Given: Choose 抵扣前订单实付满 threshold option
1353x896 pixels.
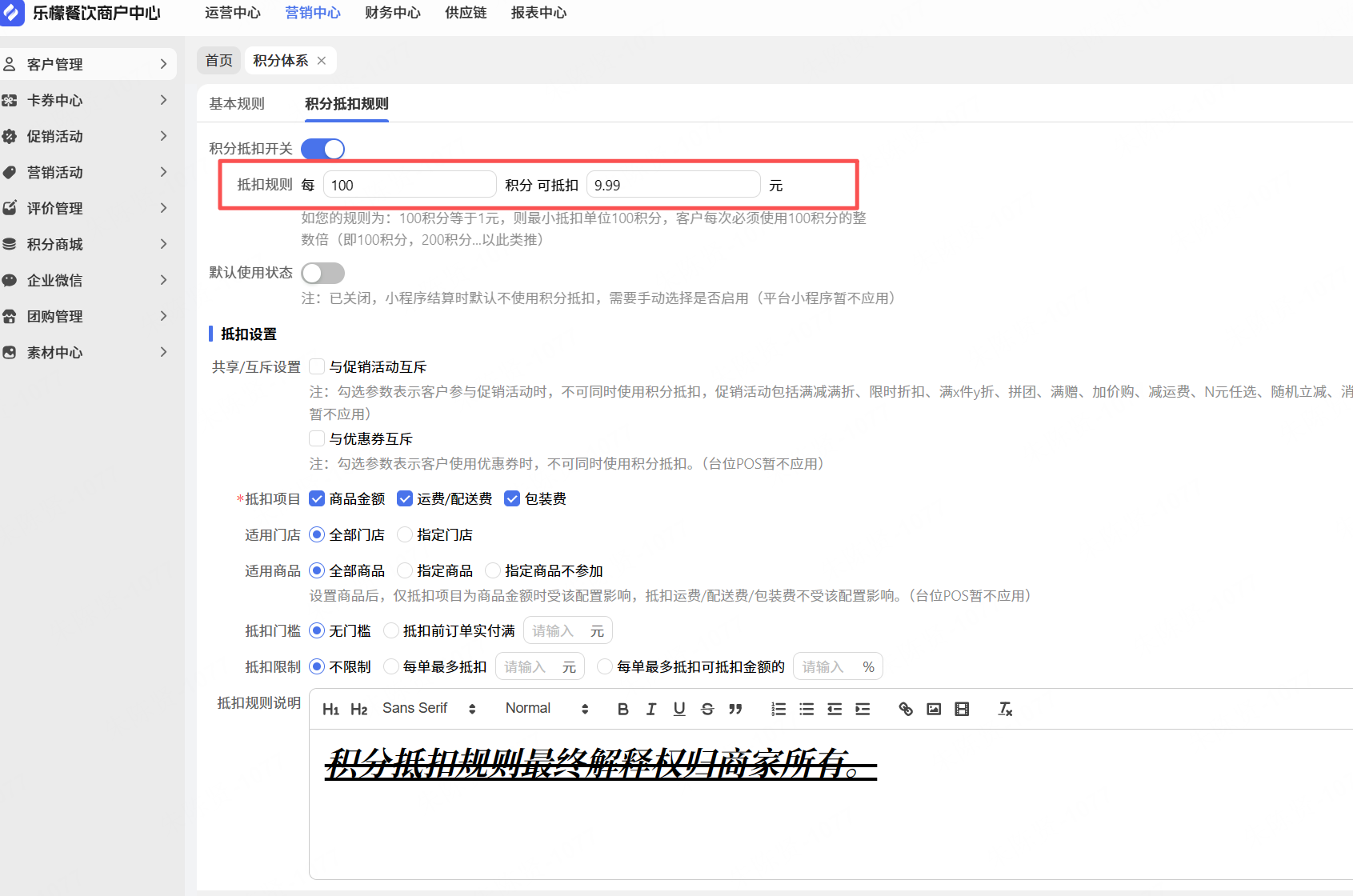Looking at the screenshot, I should click(391, 630).
